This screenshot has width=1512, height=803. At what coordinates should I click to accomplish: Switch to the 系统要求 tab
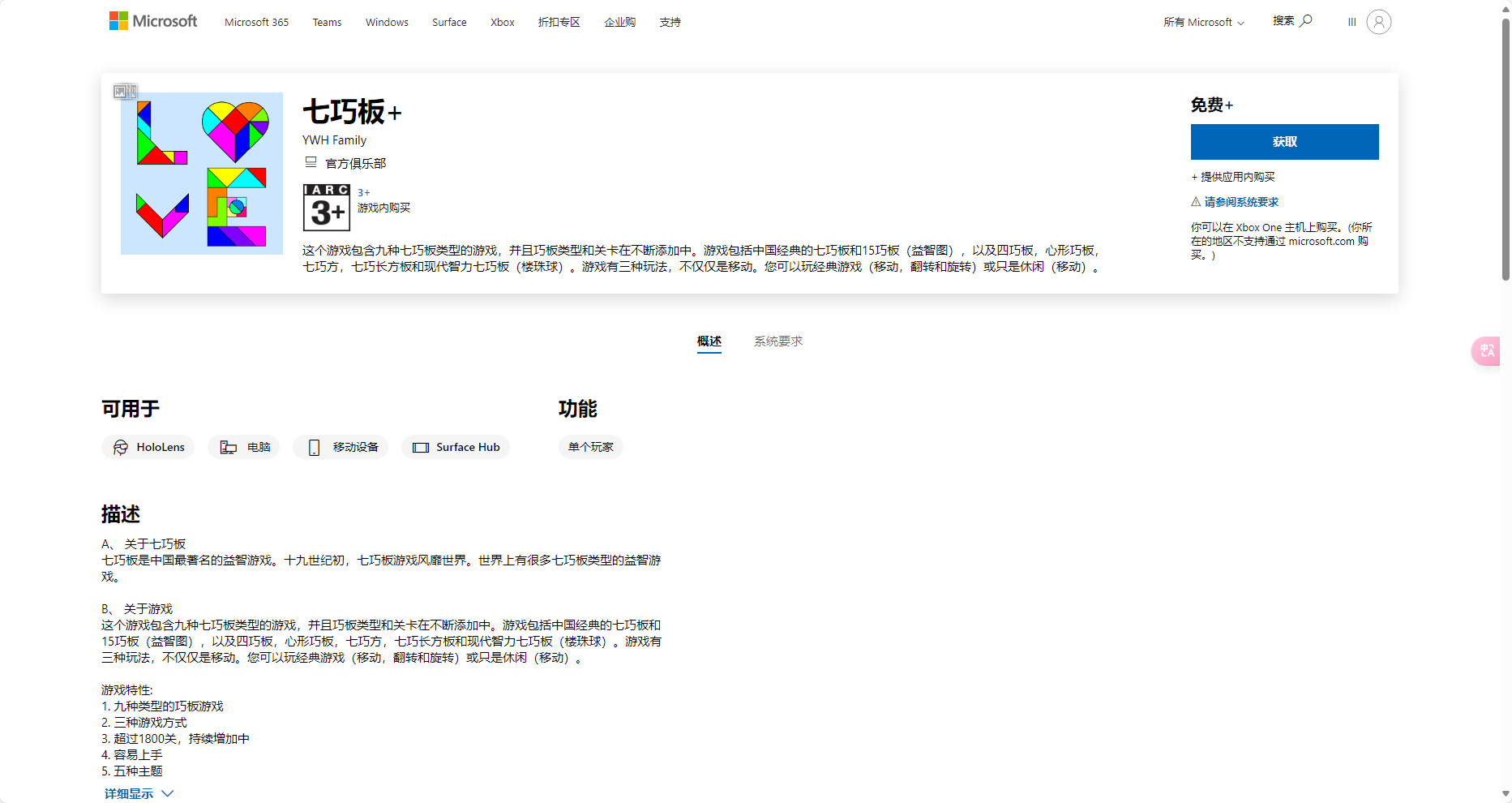pyautogui.click(x=777, y=341)
